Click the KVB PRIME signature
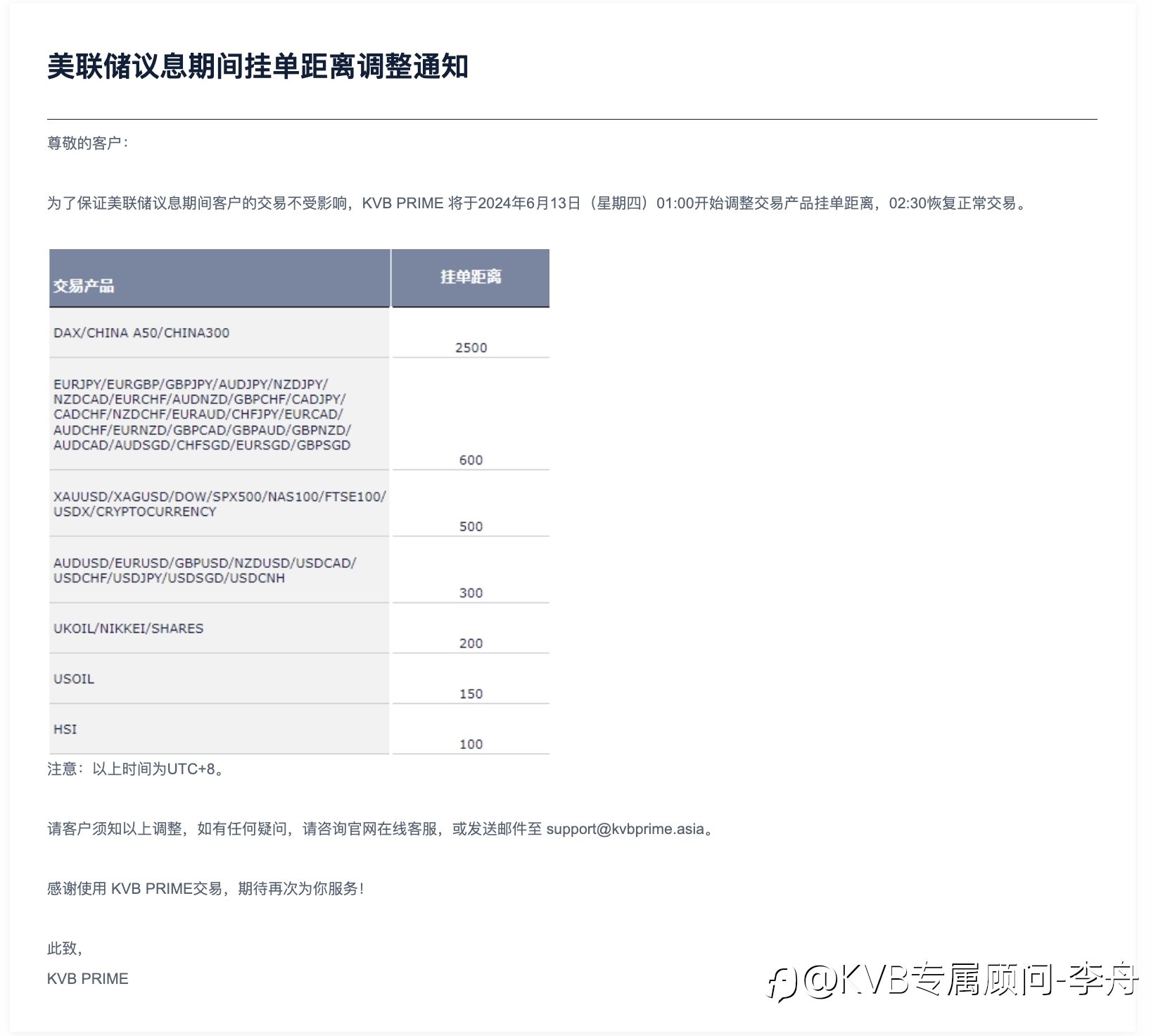Image resolution: width=1151 pixels, height=1036 pixels. (88, 979)
